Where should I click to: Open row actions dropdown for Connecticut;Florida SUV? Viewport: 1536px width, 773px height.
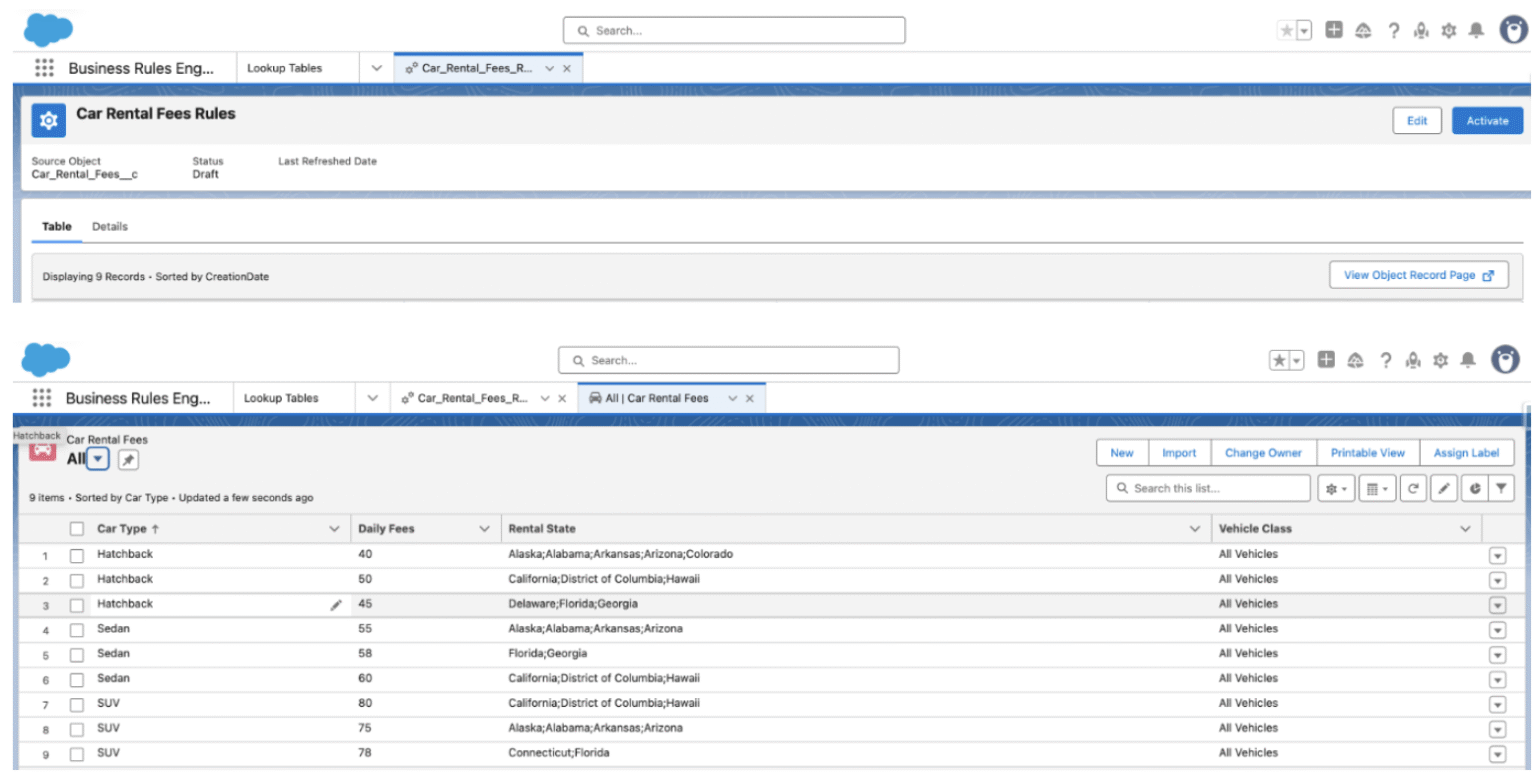[x=1497, y=753]
